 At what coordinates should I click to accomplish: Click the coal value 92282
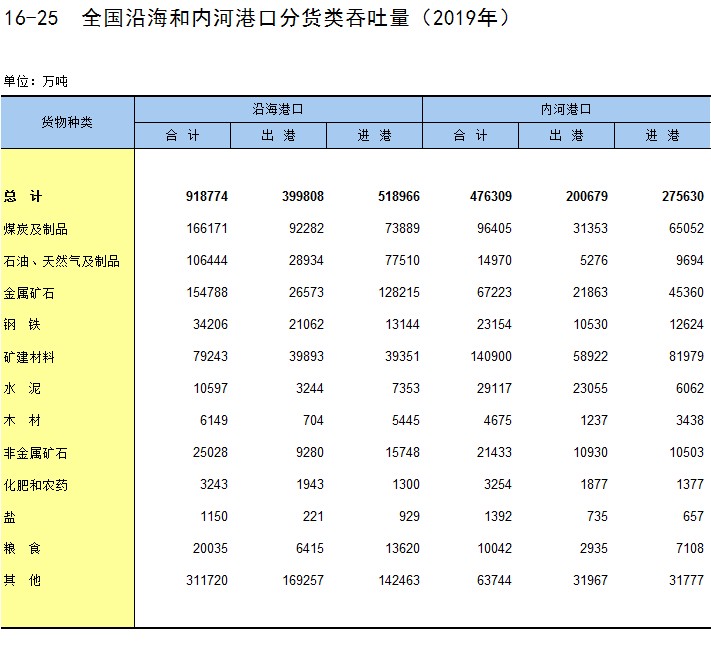tap(307, 228)
